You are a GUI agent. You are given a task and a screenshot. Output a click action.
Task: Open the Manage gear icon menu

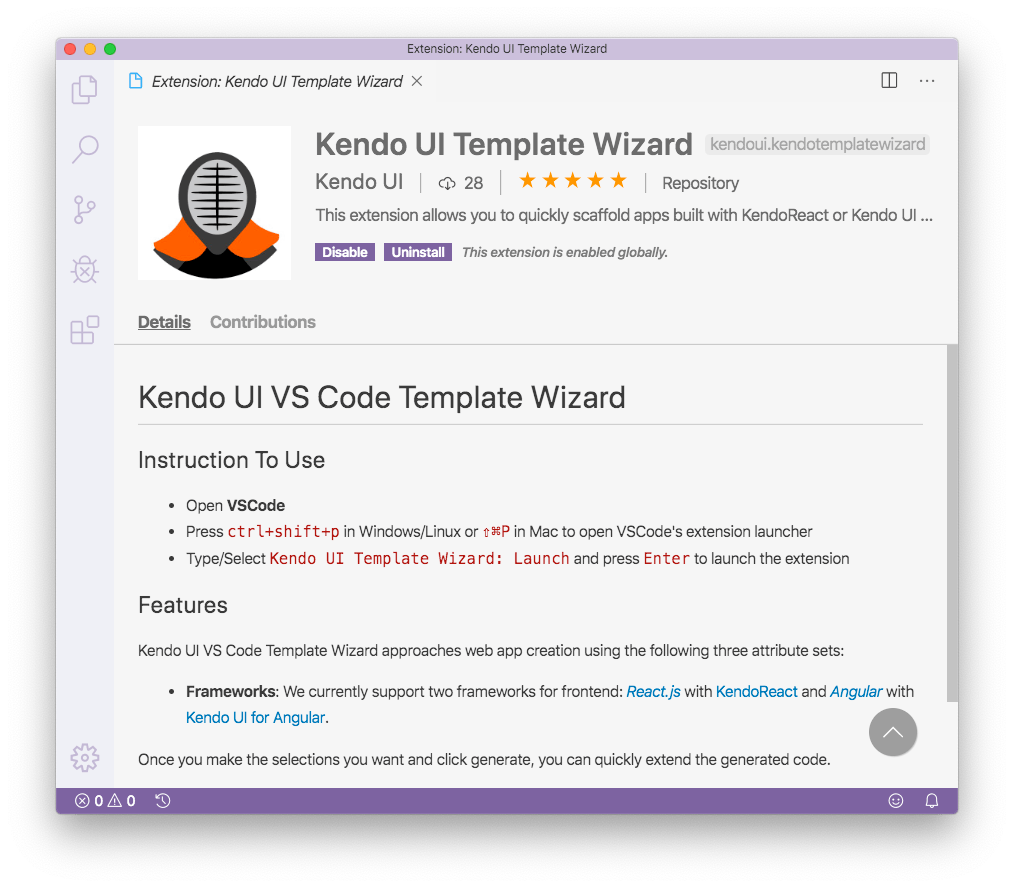pos(85,757)
